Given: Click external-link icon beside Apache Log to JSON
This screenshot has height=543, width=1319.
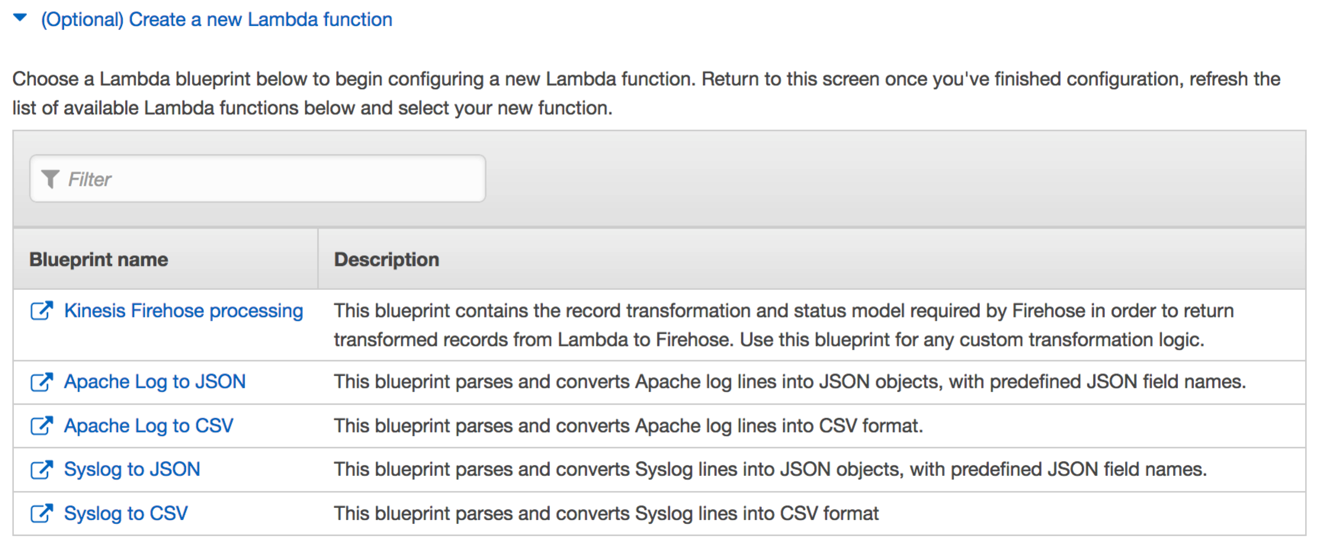Looking at the screenshot, I should pyautogui.click(x=41, y=382).
